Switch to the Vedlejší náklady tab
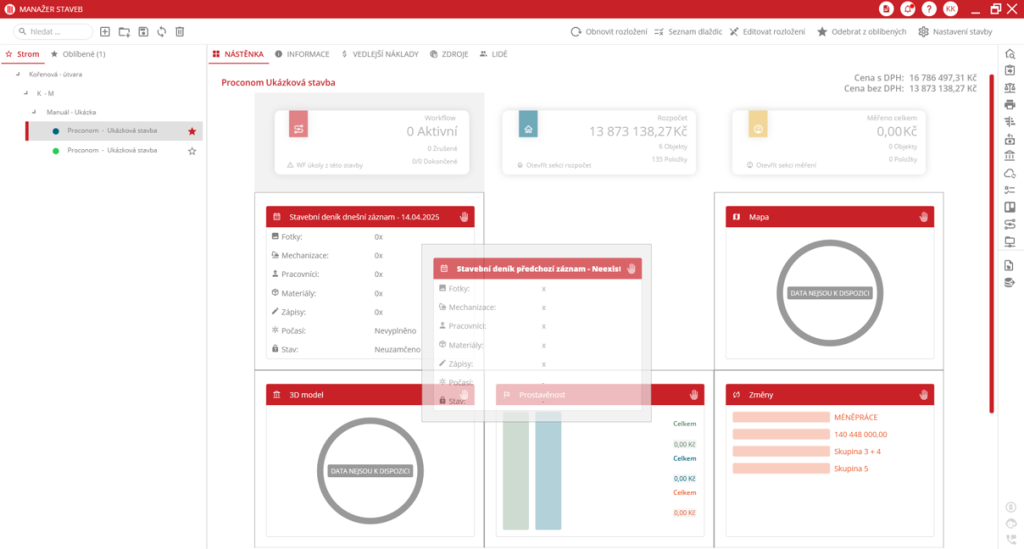Screen dimensions: 1024x549 [379, 53]
